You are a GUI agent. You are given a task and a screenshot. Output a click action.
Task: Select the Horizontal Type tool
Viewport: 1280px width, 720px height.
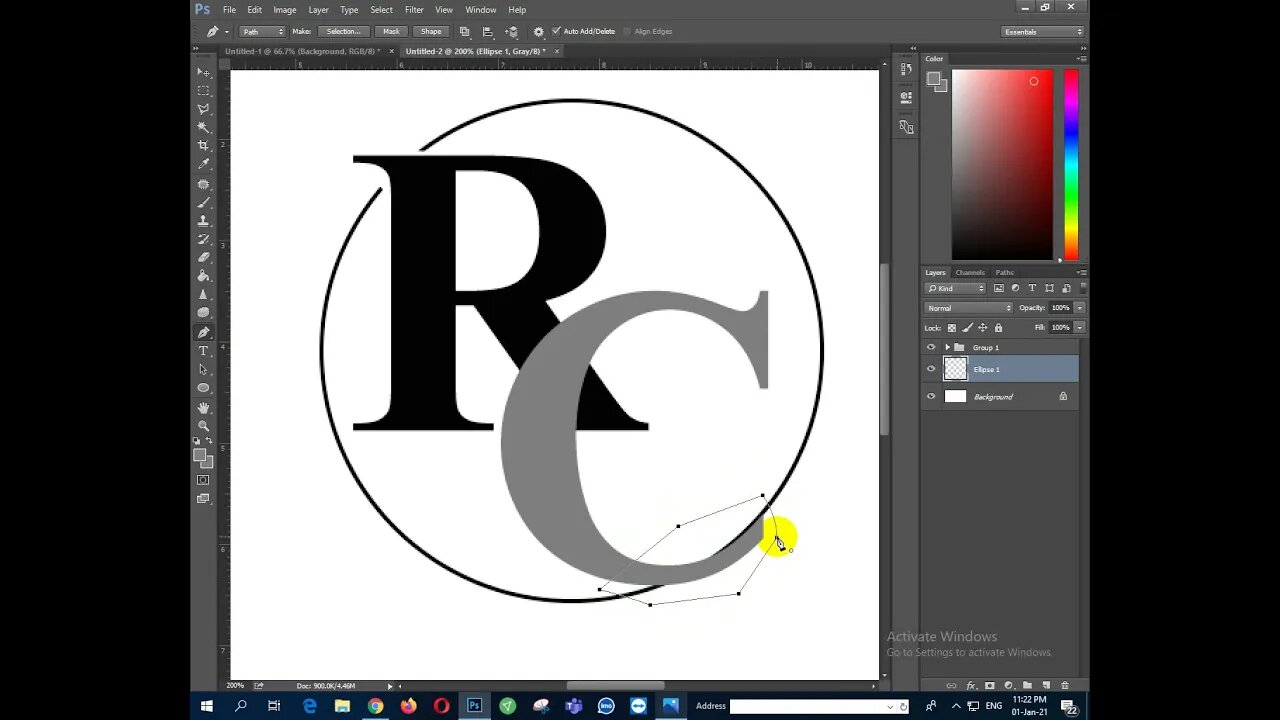(x=204, y=351)
